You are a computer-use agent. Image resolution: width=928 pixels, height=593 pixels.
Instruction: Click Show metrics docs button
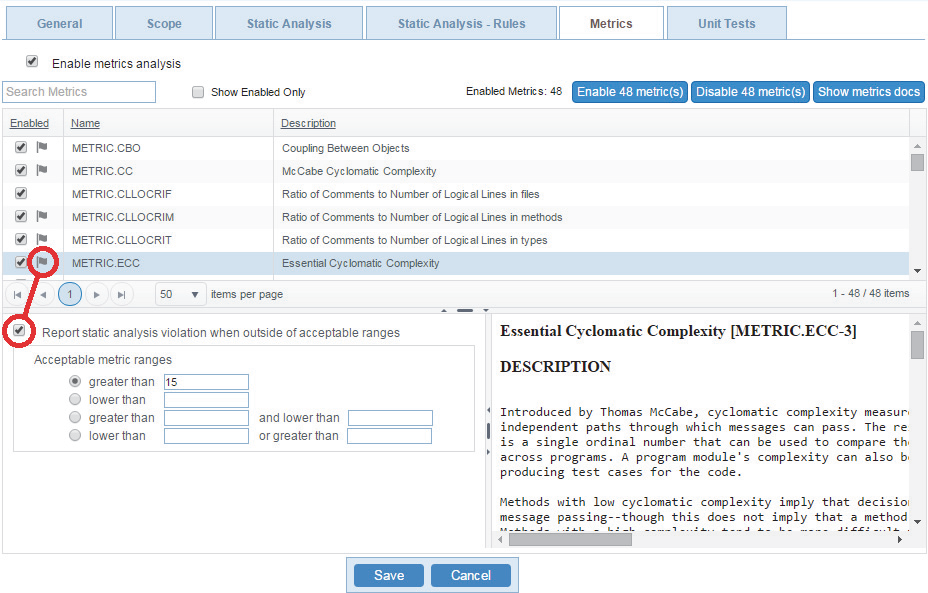[x=868, y=92]
